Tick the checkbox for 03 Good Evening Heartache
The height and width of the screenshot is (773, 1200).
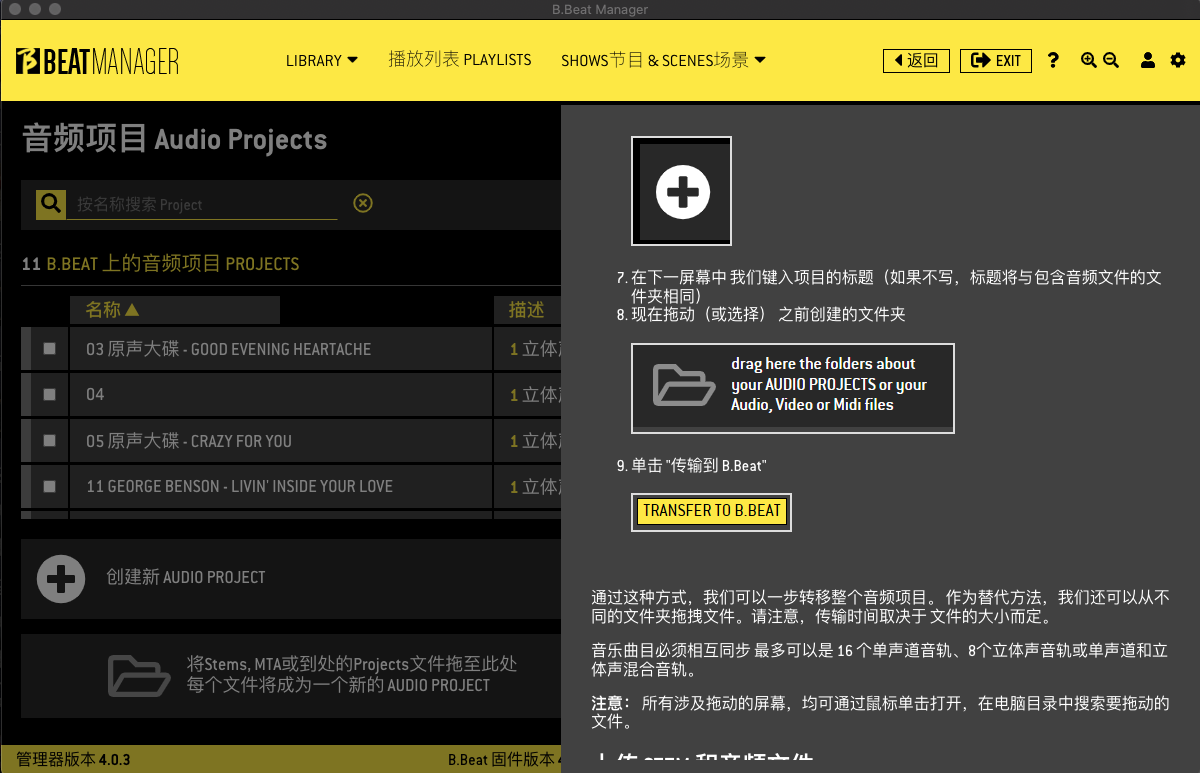[50, 349]
